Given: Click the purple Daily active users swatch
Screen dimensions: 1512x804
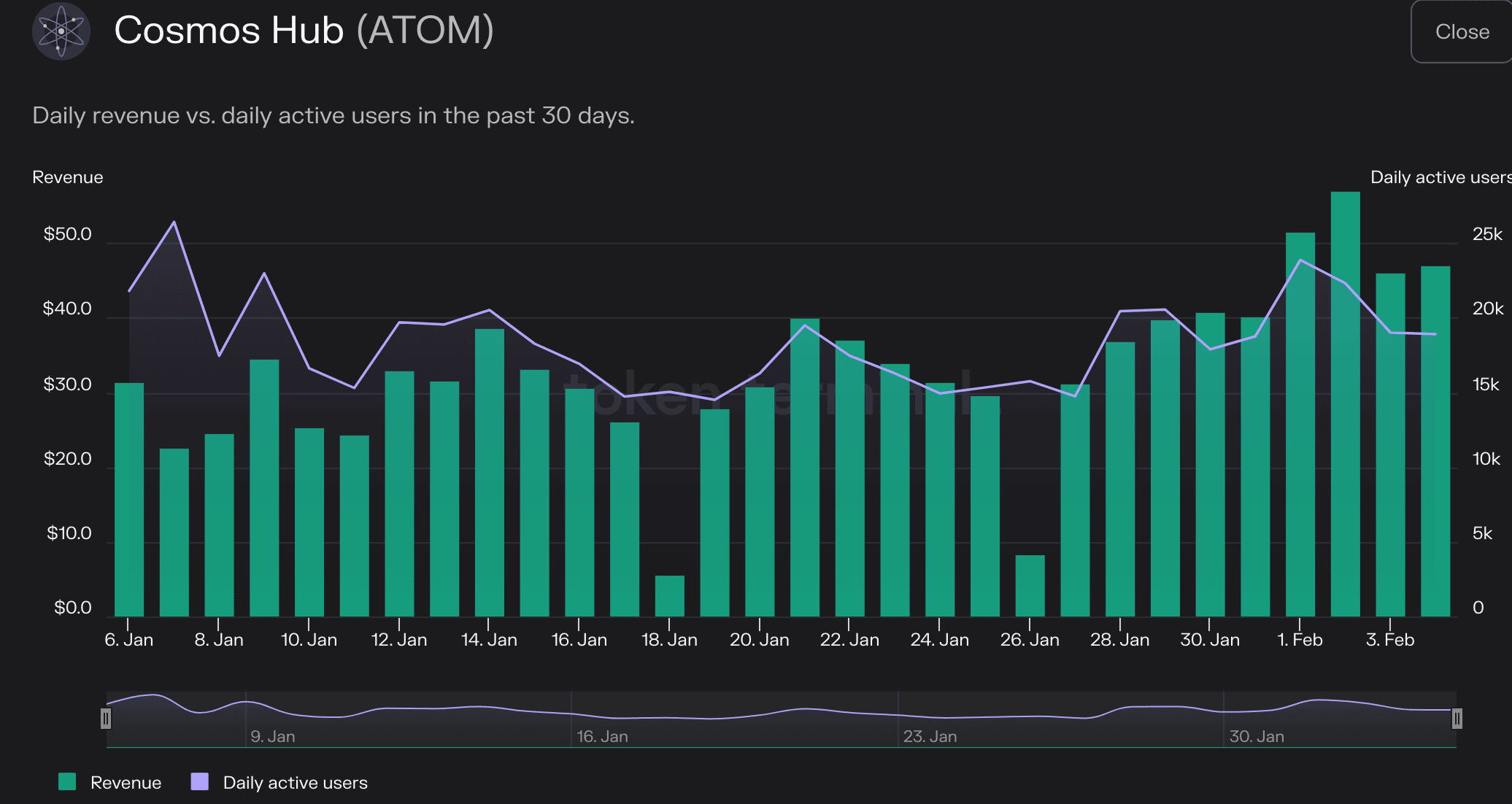Looking at the screenshot, I should point(199,781).
